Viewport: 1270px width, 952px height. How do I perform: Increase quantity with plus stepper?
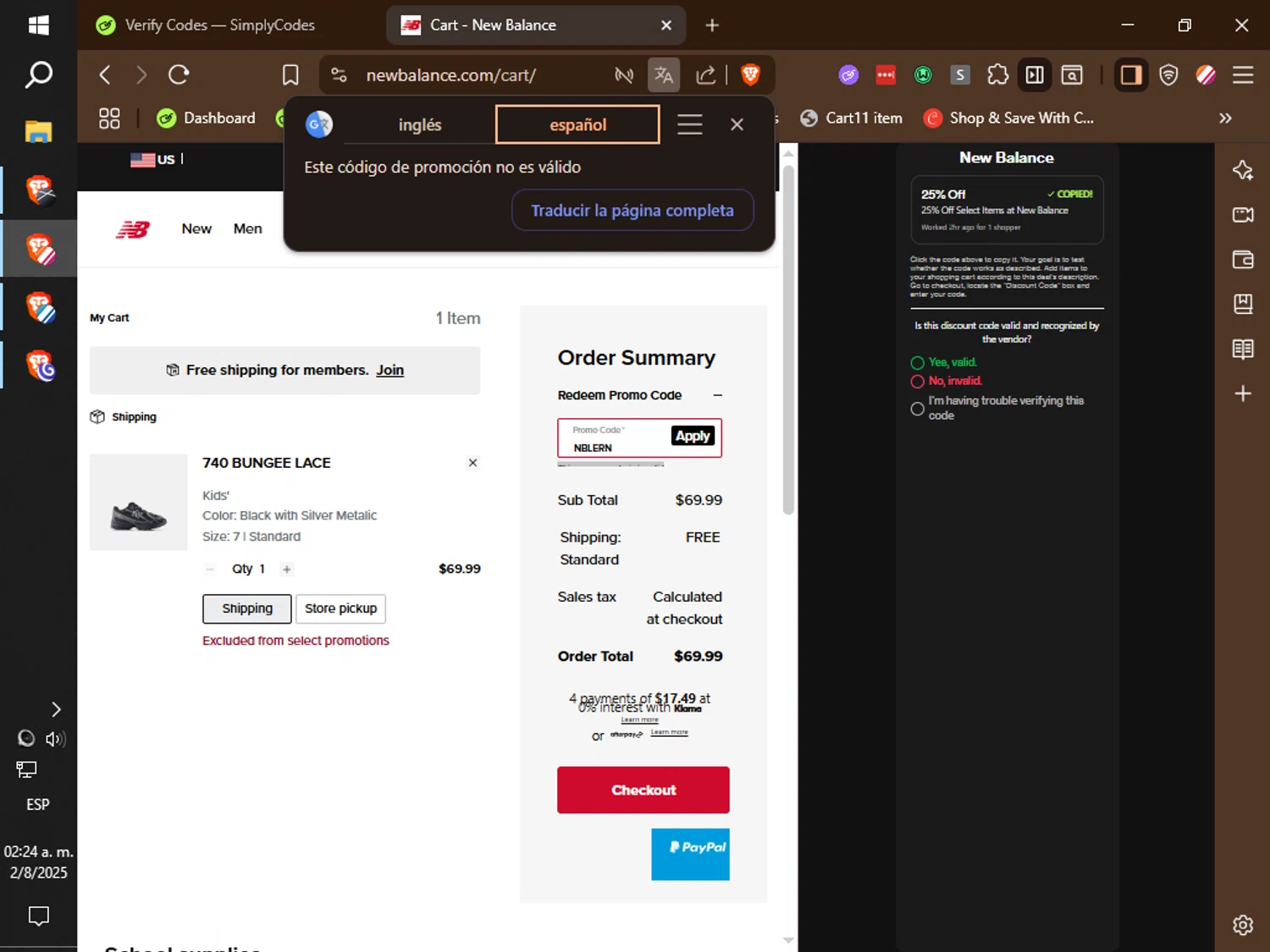point(287,570)
